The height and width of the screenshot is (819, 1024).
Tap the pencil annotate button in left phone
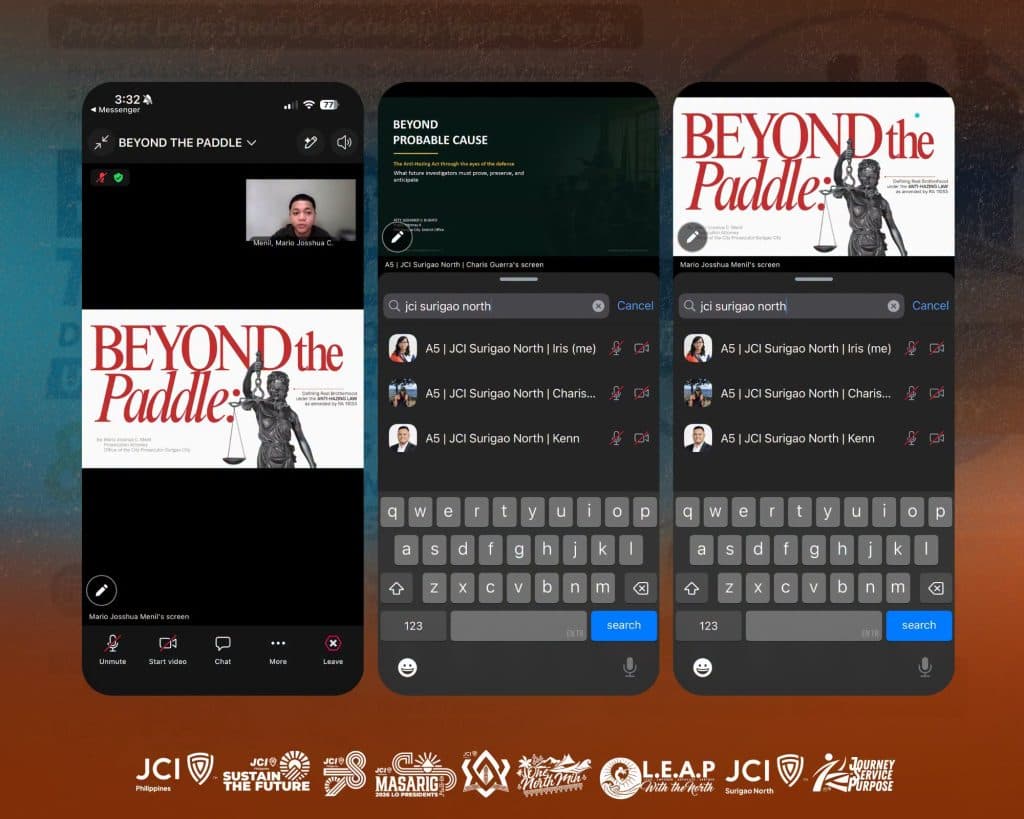[x=101, y=590]
